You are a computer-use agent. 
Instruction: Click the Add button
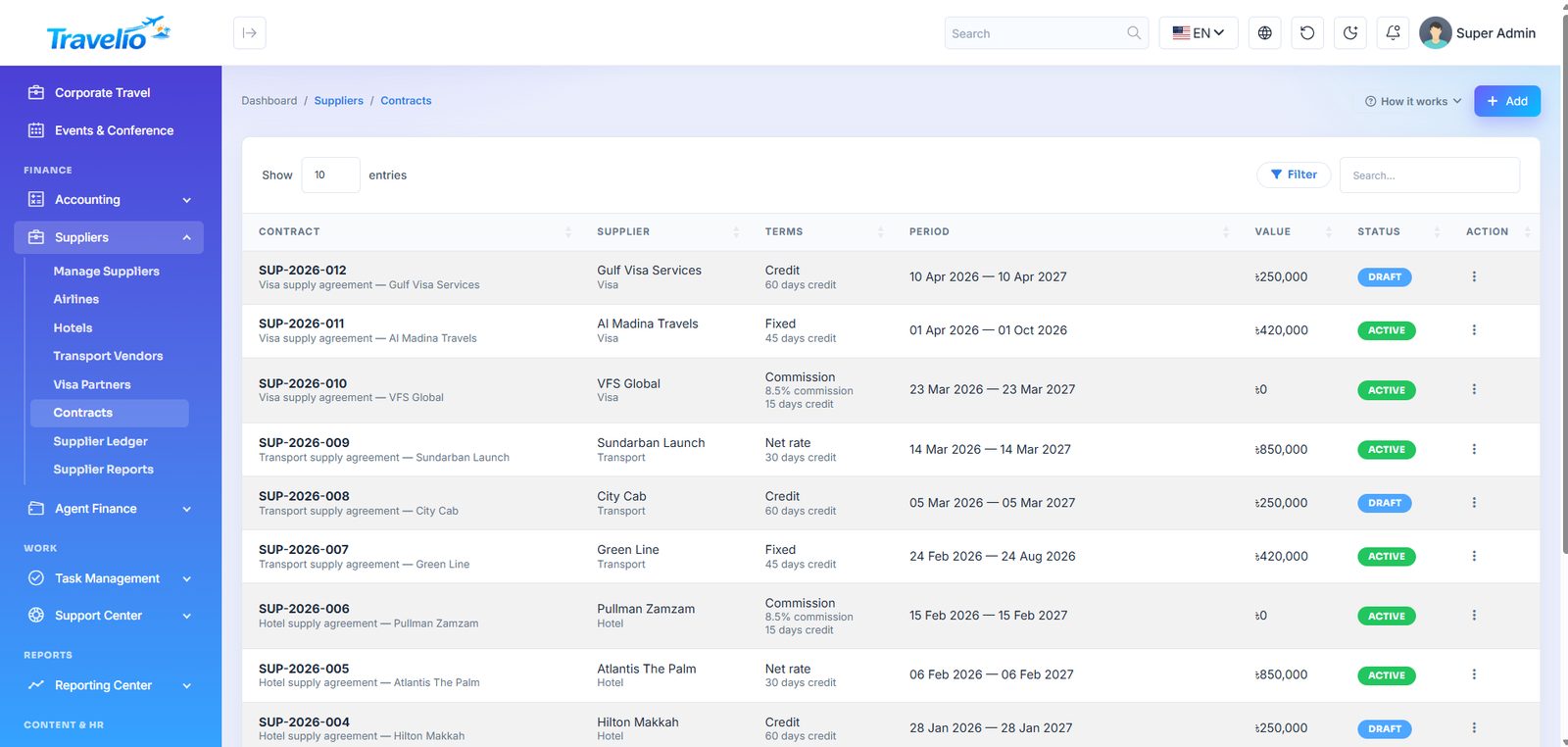1507,101
